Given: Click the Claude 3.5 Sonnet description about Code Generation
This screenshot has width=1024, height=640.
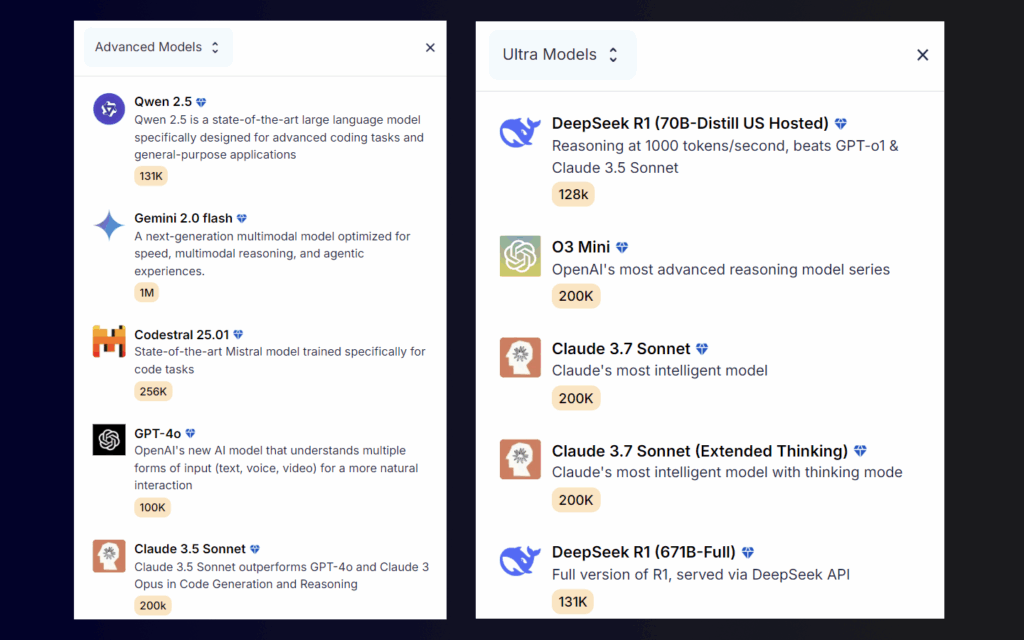Looking at the screenshot, I should [x=281, y=575].
